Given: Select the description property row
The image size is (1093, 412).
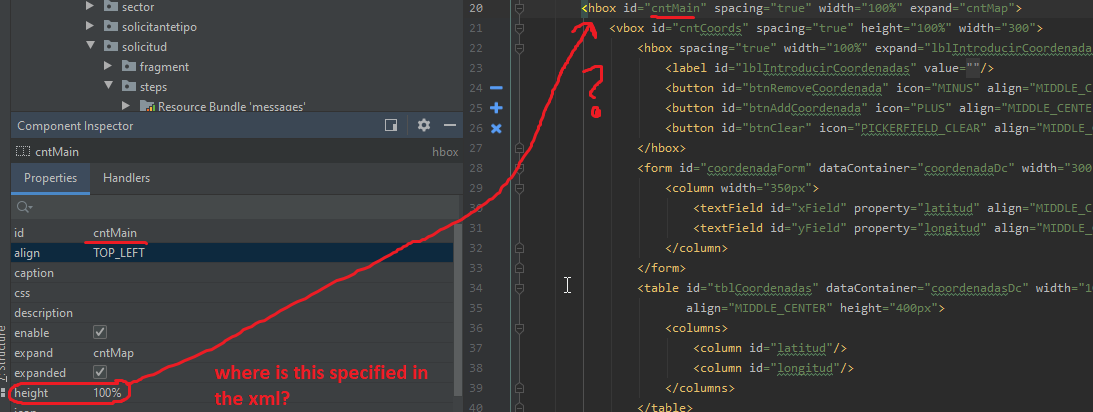Looking at the screenshot, I should click(232, 313).
